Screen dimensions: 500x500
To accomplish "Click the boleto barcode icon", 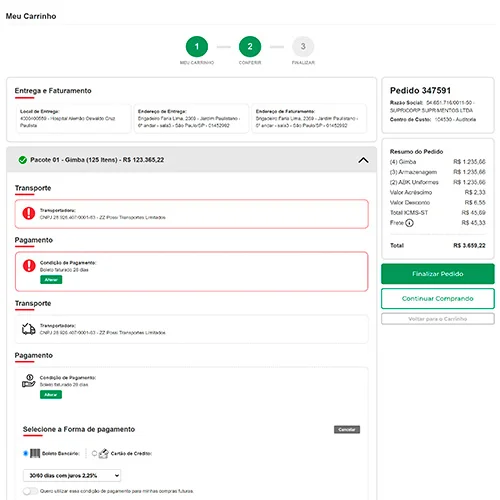I will pos(35,453).
